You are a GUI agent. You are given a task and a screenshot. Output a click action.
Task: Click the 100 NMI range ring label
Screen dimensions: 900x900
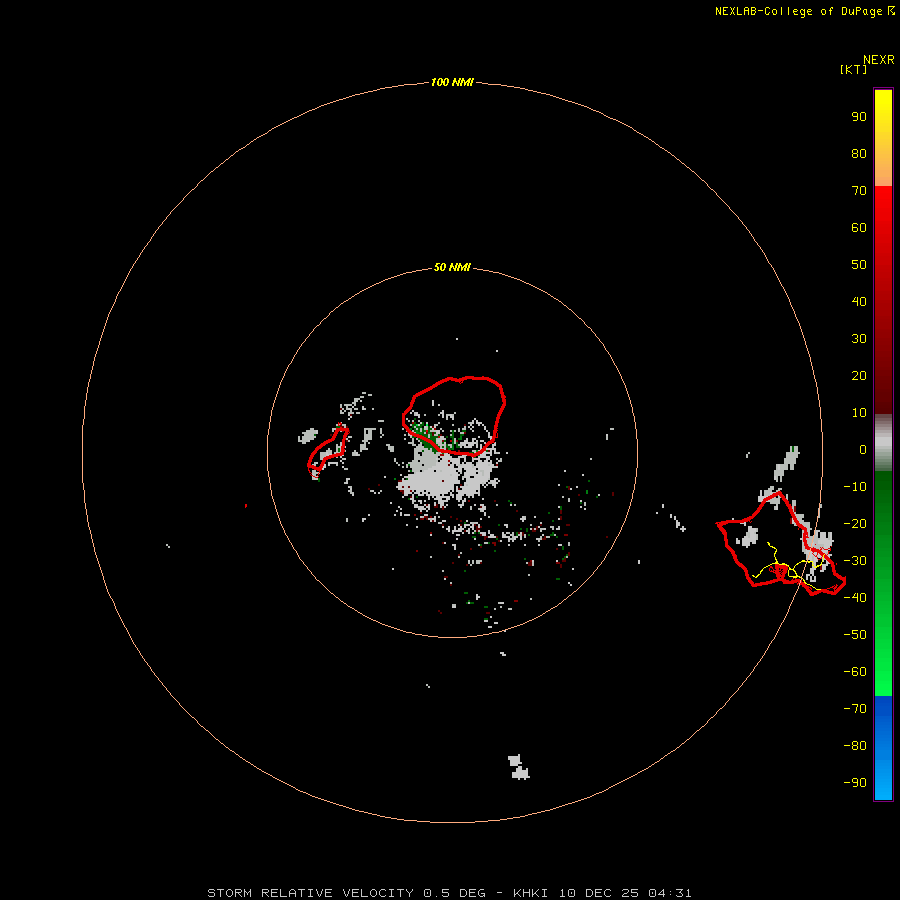[x=452, y=83]
